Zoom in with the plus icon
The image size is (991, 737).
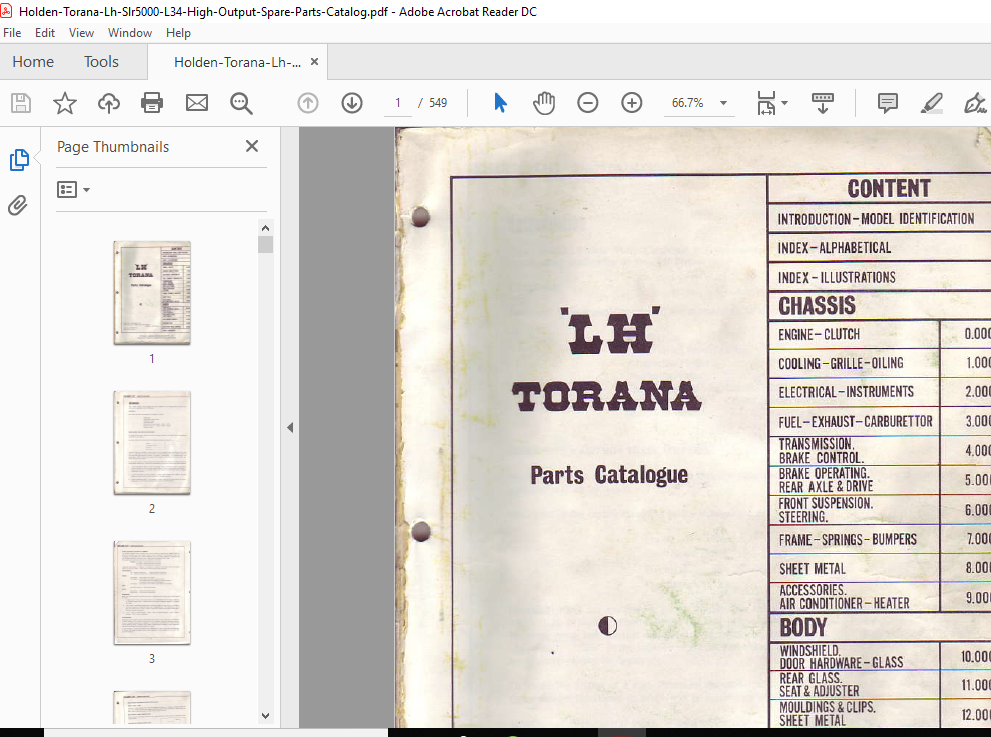(632, 102)
